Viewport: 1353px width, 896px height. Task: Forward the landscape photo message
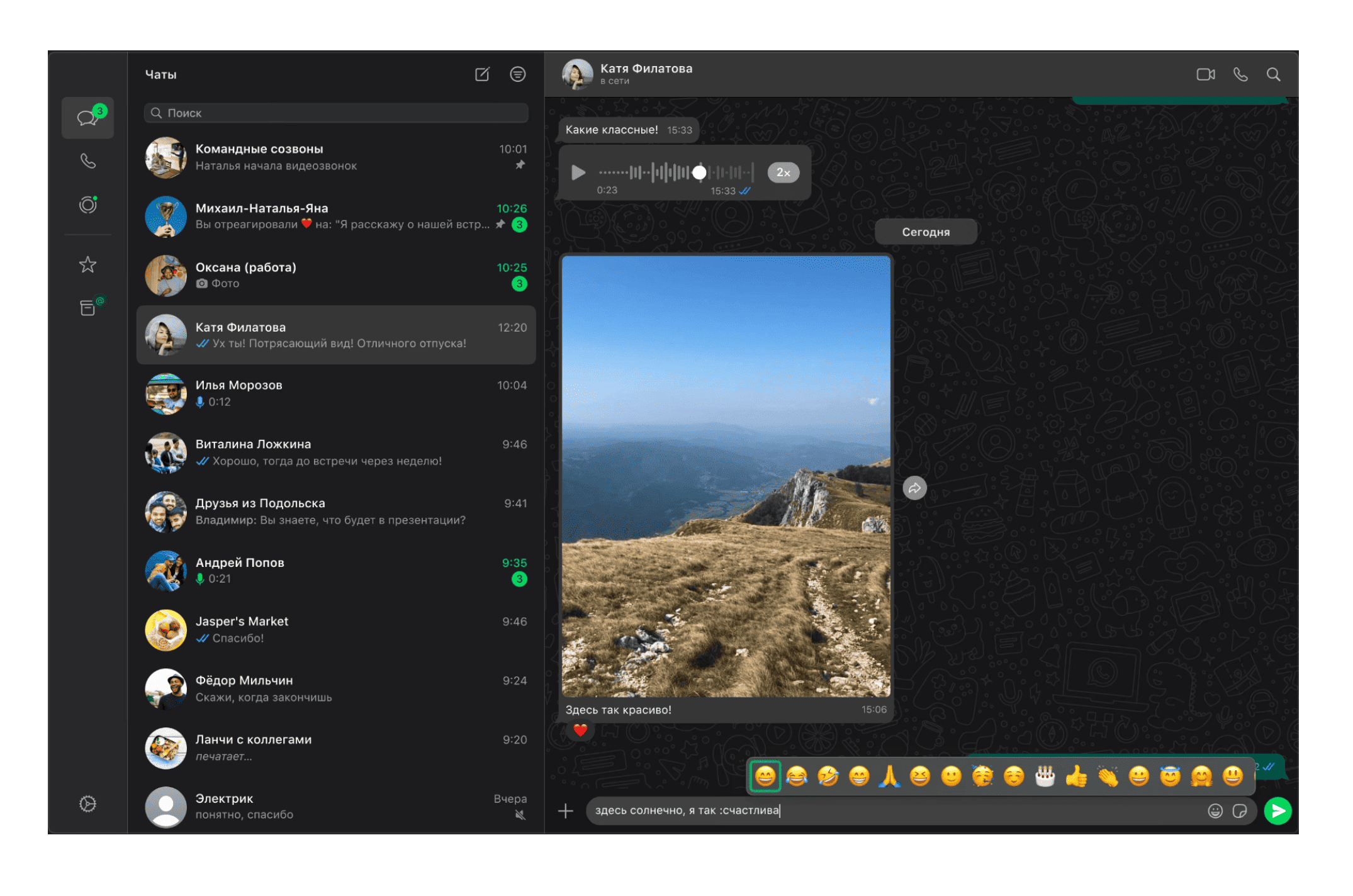click(914, 488)
